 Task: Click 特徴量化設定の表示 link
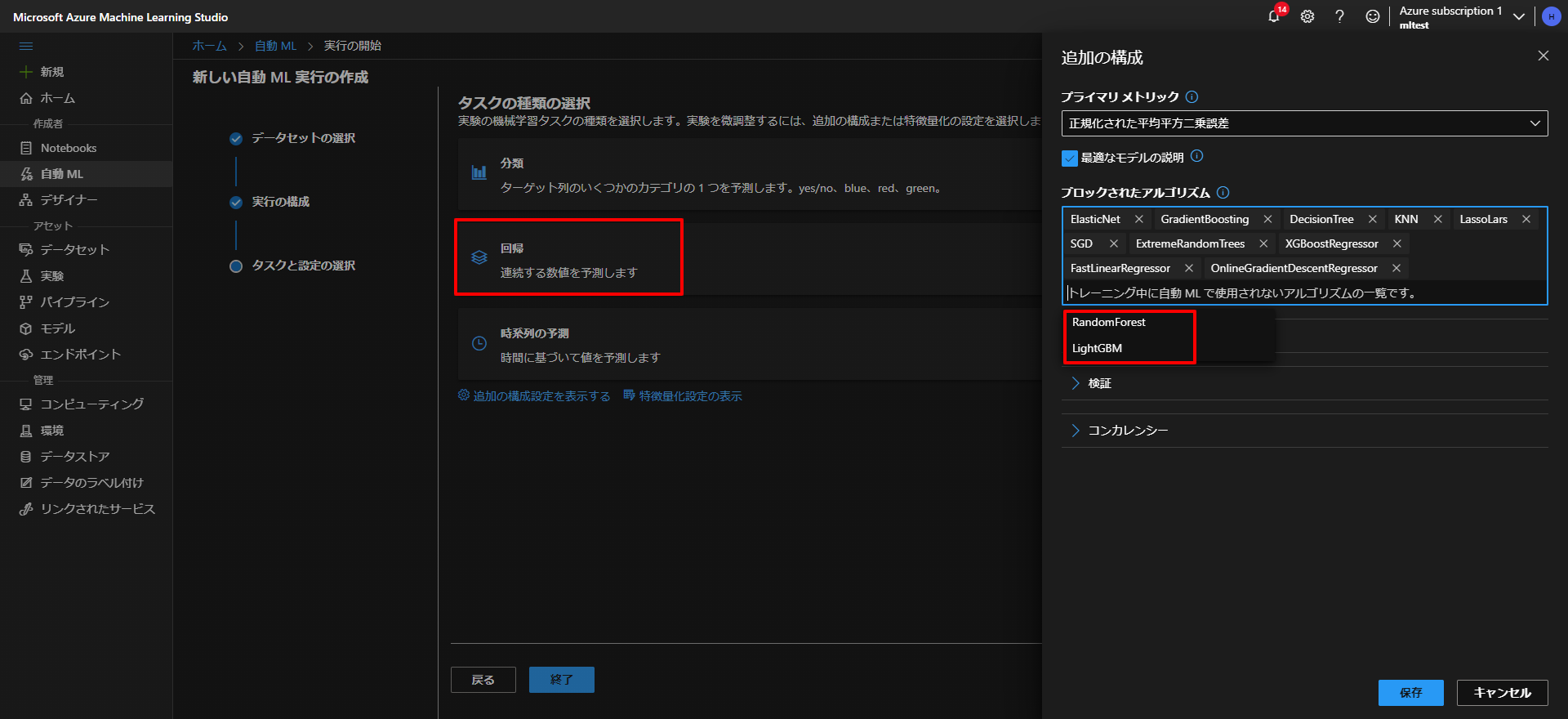690,396
